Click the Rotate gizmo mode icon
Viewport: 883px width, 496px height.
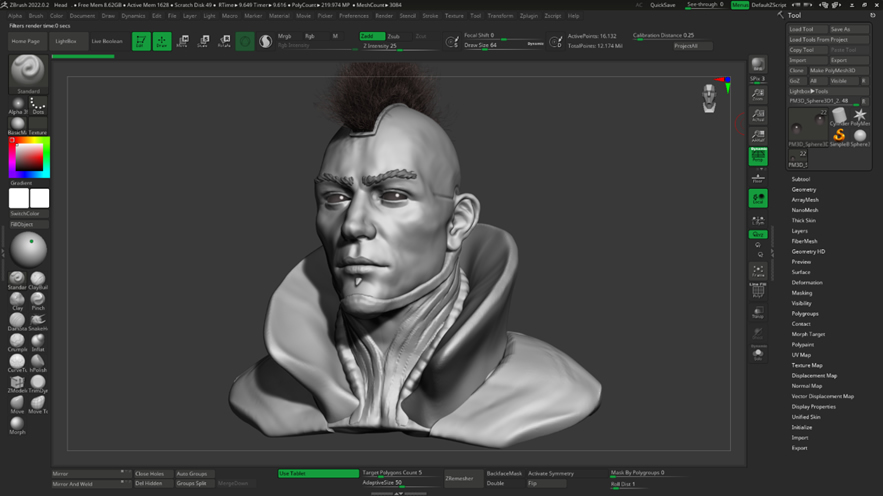pyautogui.click(x=224, y=41)
